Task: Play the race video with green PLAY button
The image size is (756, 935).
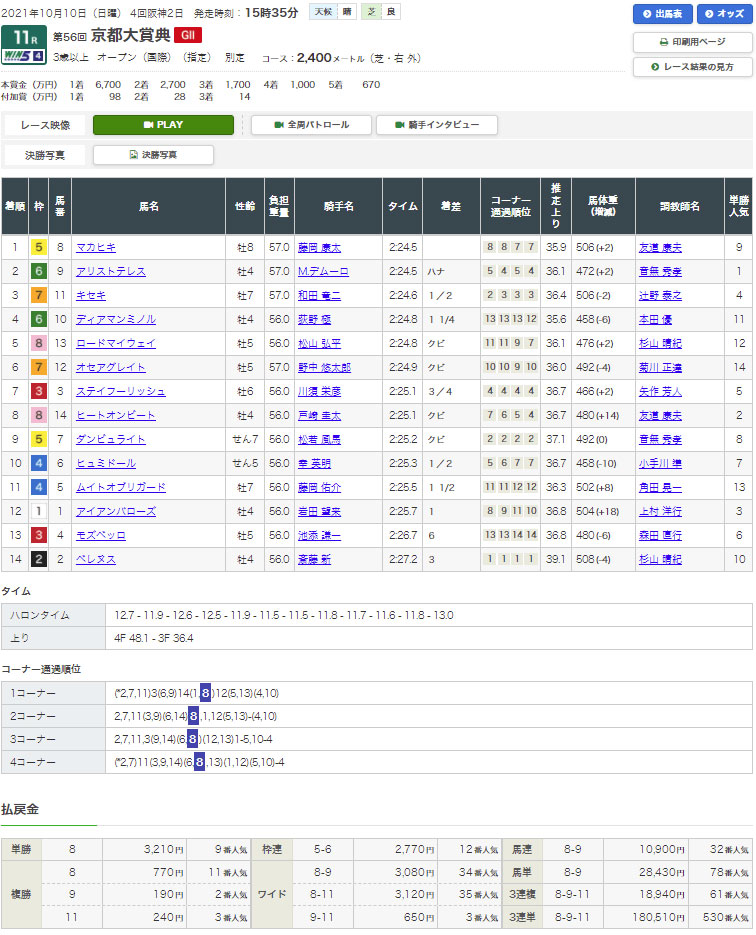Action: [x=163, y=125]
